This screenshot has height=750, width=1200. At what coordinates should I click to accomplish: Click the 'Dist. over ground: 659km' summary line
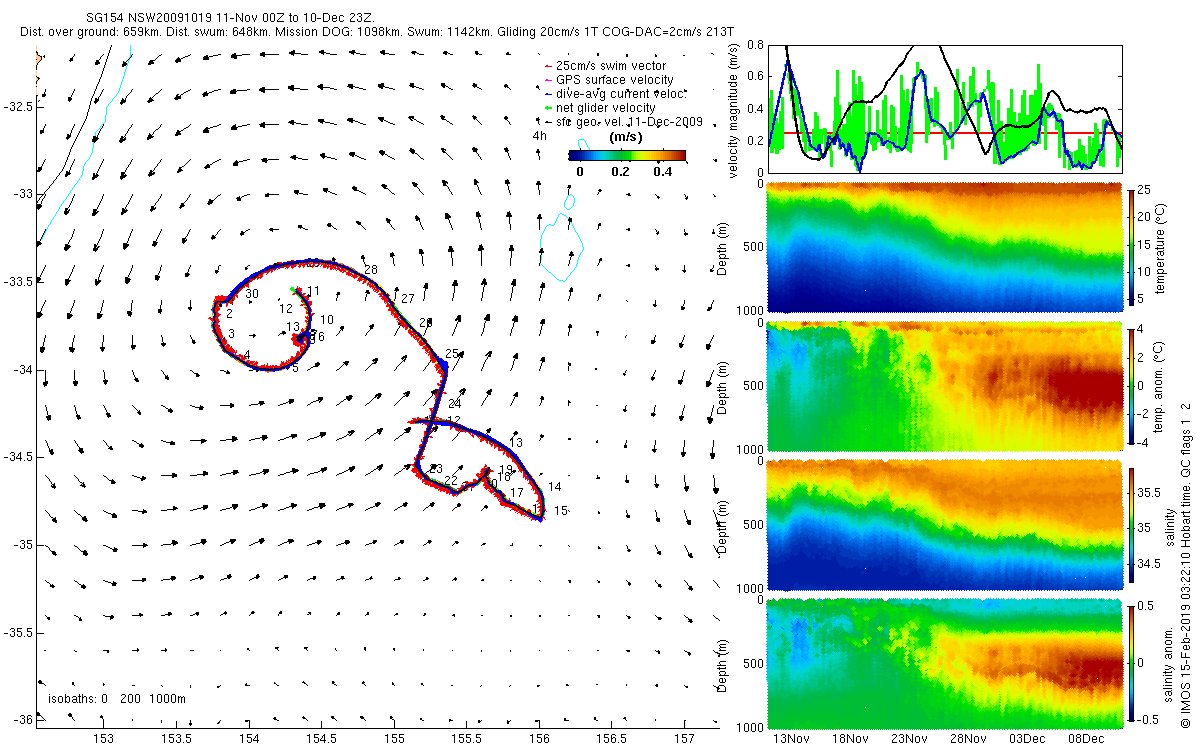click(x=378, y=32)
